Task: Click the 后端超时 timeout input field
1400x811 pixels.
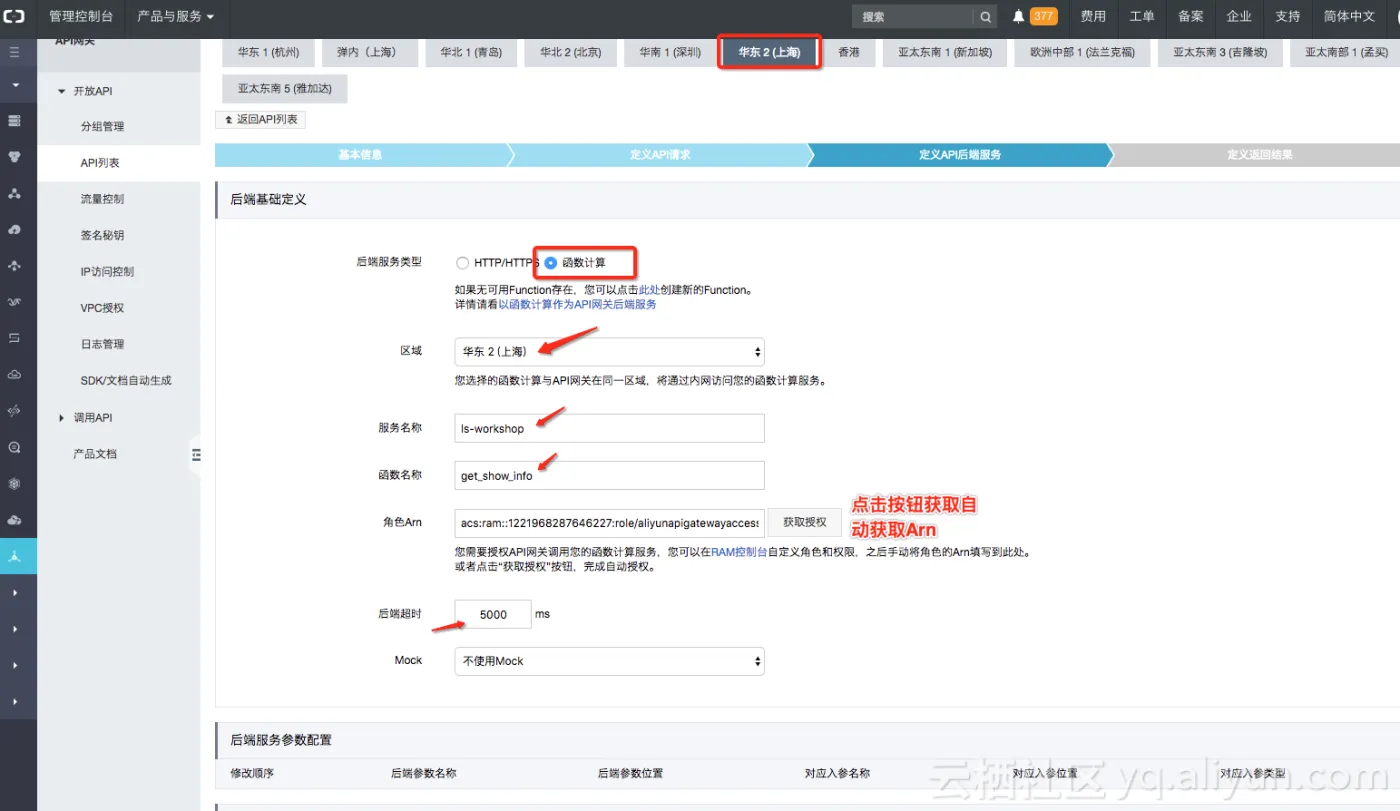Action: click(x=493, y=614)
